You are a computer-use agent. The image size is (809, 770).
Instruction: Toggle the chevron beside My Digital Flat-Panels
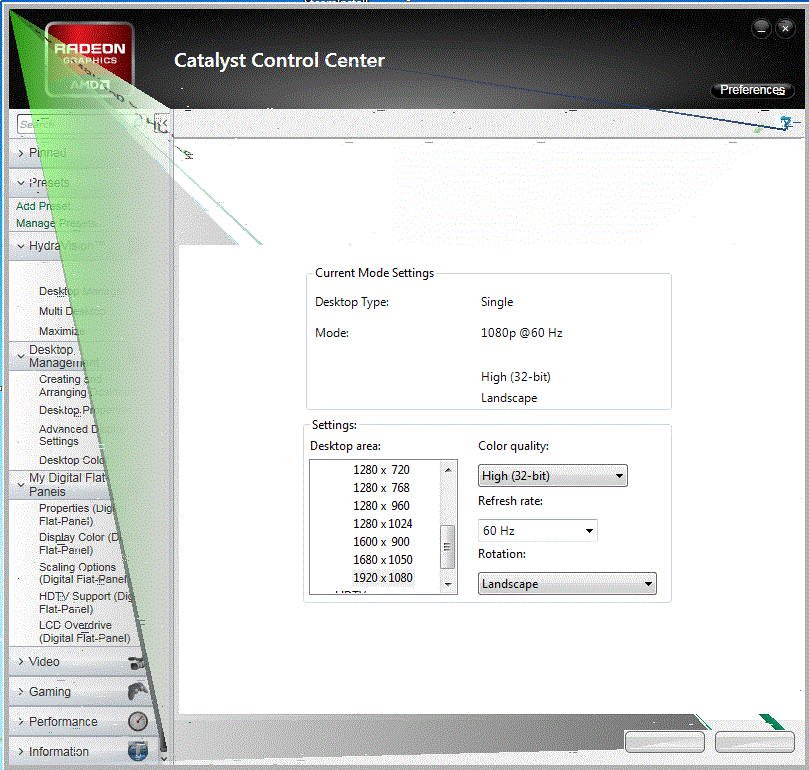pos(21,485)
